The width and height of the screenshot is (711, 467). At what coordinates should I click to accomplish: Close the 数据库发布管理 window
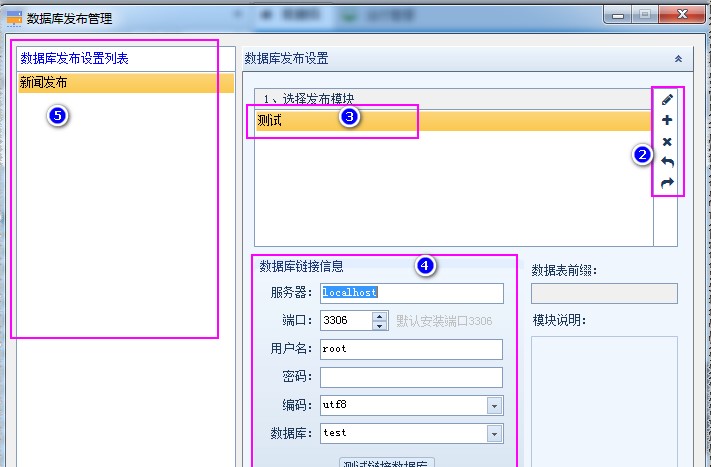(x=682, y=15)
